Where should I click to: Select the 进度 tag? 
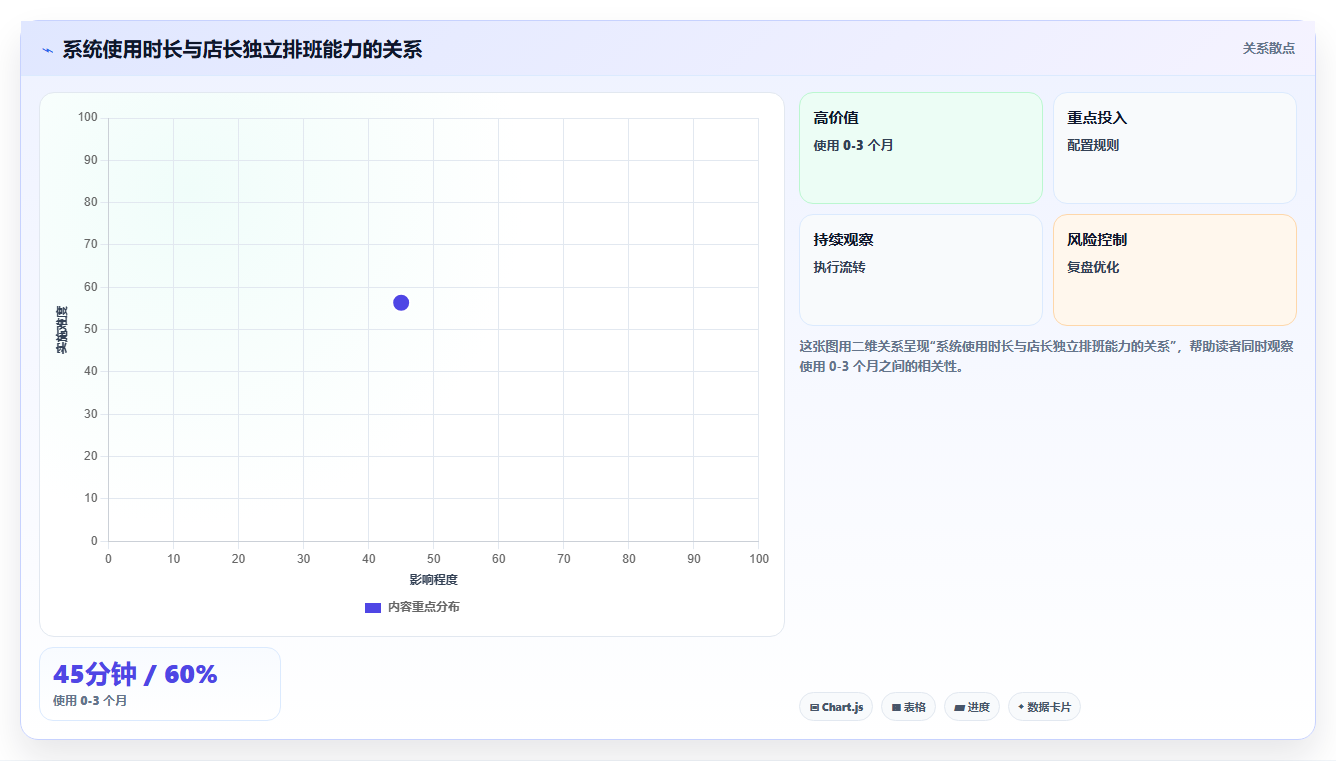972,707
